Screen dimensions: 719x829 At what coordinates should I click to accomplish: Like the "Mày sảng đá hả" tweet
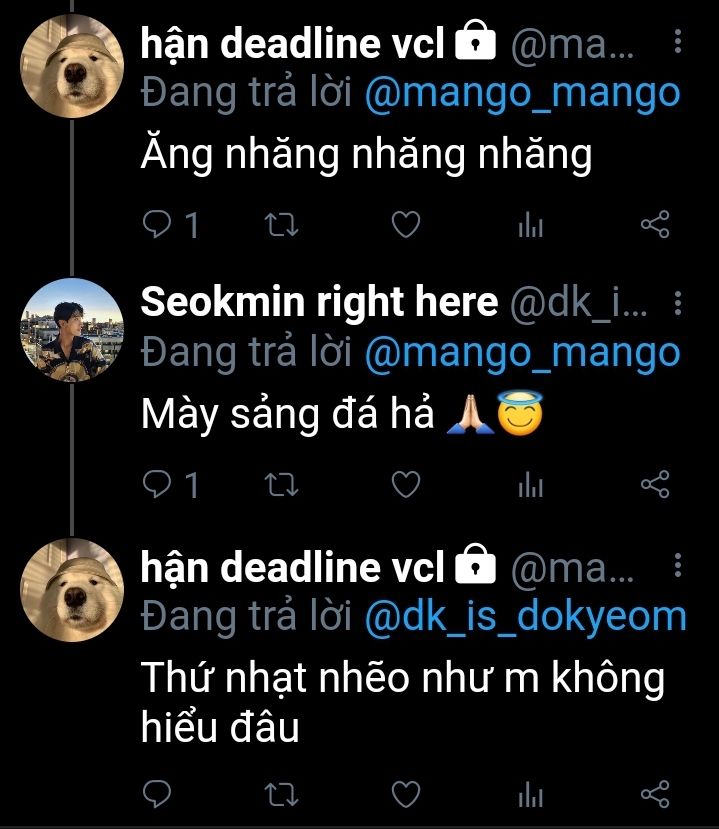pos(404,486)
